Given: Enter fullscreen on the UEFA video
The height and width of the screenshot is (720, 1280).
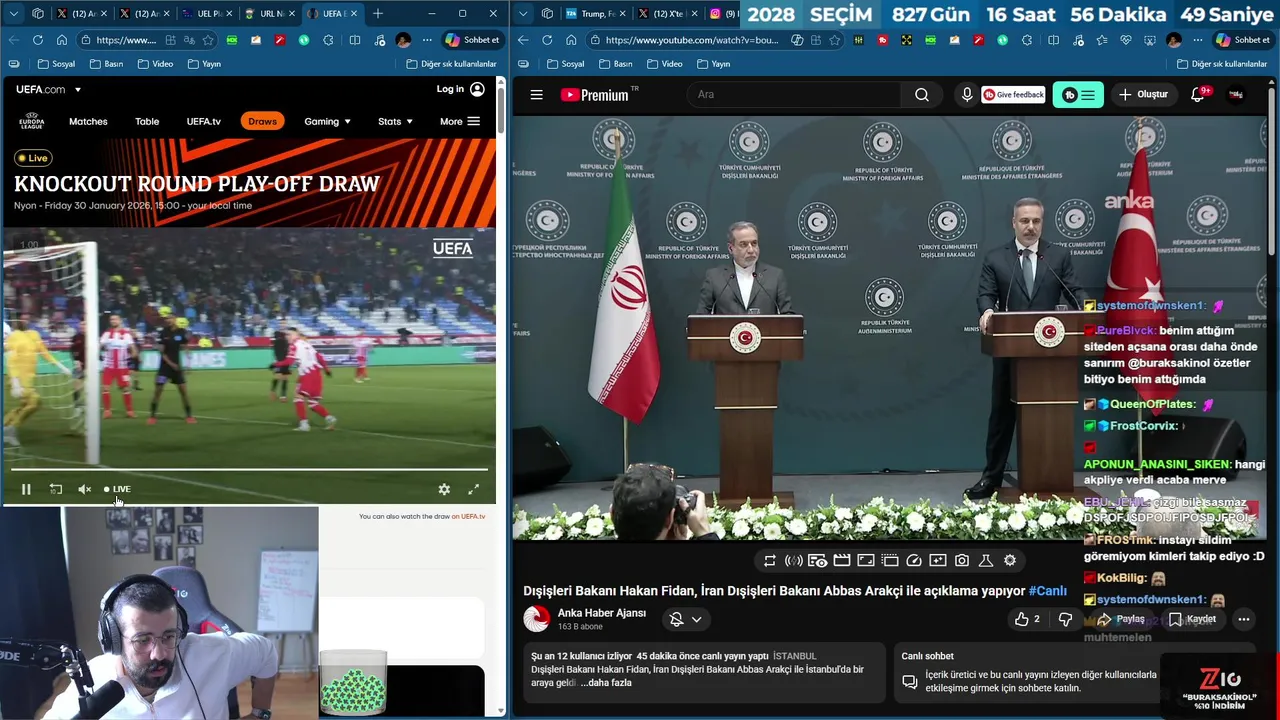Looking at the screenshot, I should (473, 489).
